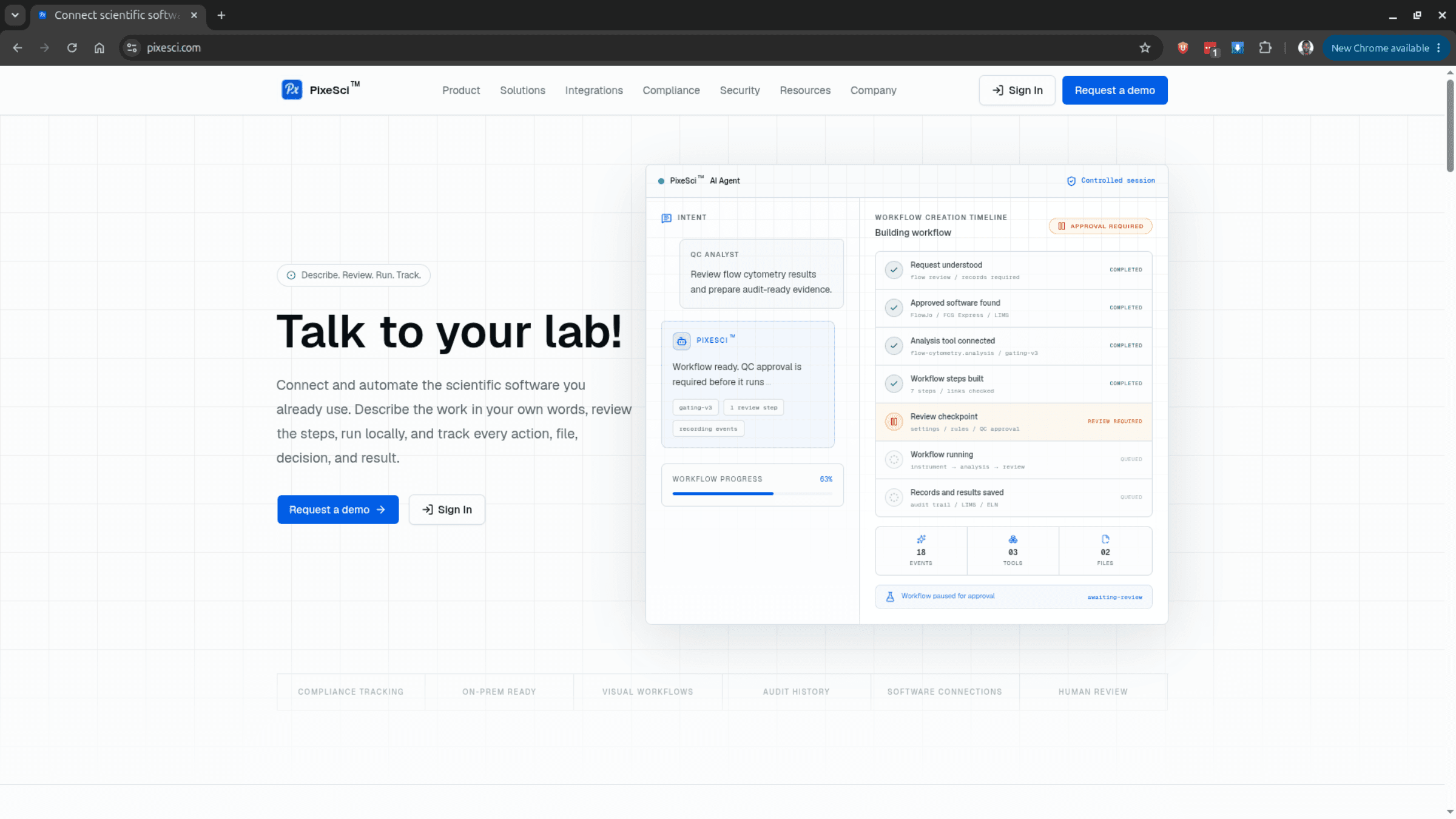Open the Product menu
The height and width of the screenshot is (819, 1456).
pyautogui.click(x=461, y=90)
